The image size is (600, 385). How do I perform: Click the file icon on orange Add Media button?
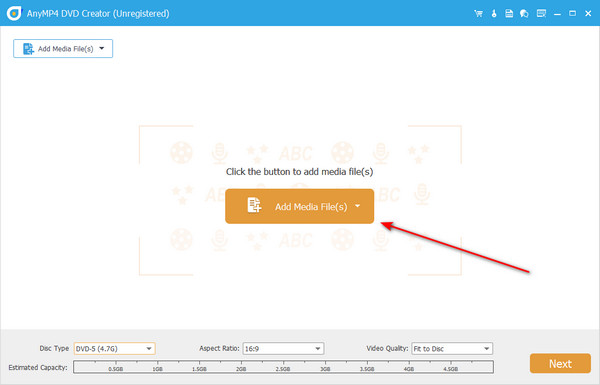tap(254, 205)
